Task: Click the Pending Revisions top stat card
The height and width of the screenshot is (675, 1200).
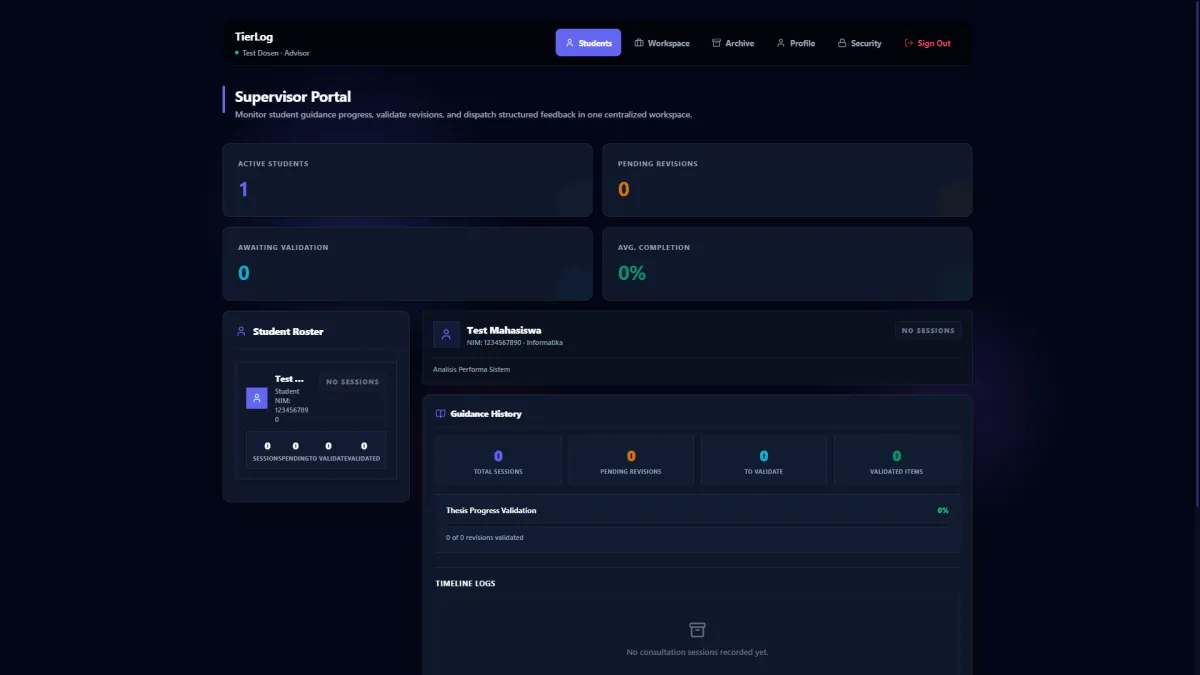Action: click(x=787, y=180)
